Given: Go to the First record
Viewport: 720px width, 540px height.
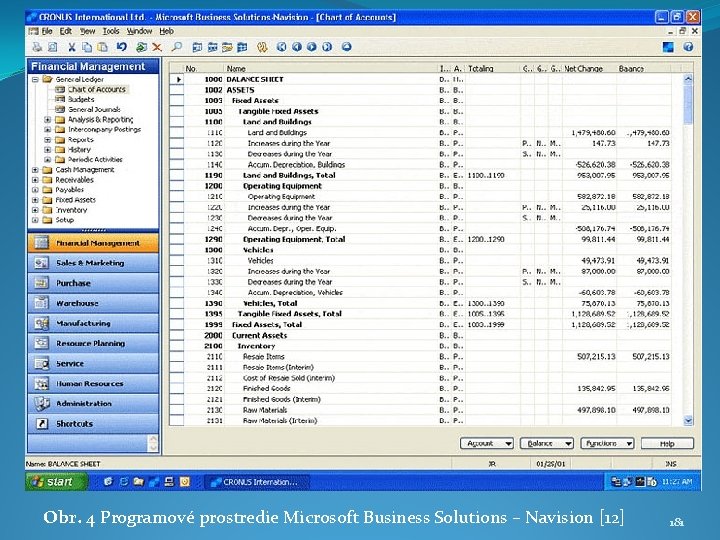Looking at the screenshot, I should 281,47.
